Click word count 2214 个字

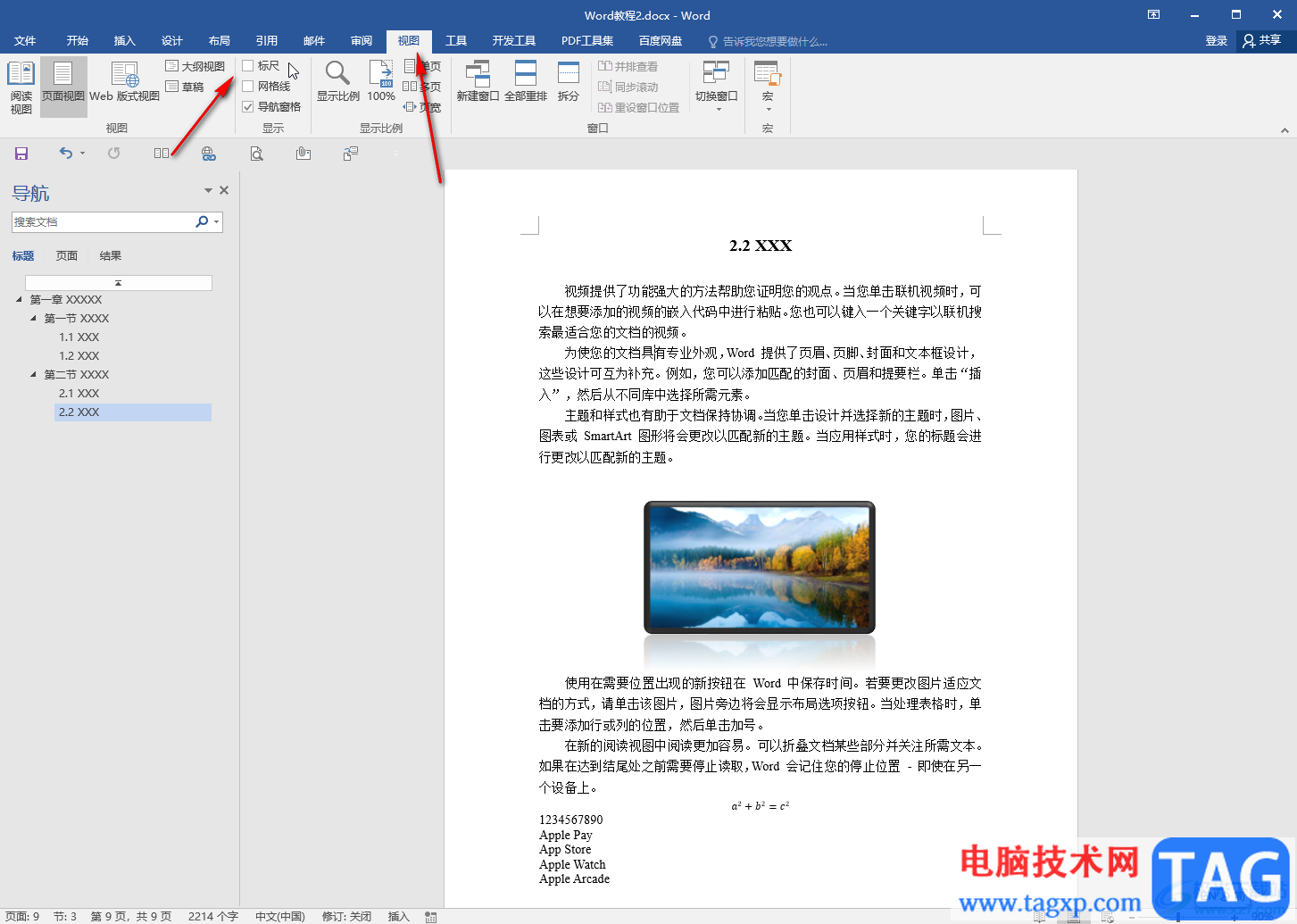pos(213,917)
